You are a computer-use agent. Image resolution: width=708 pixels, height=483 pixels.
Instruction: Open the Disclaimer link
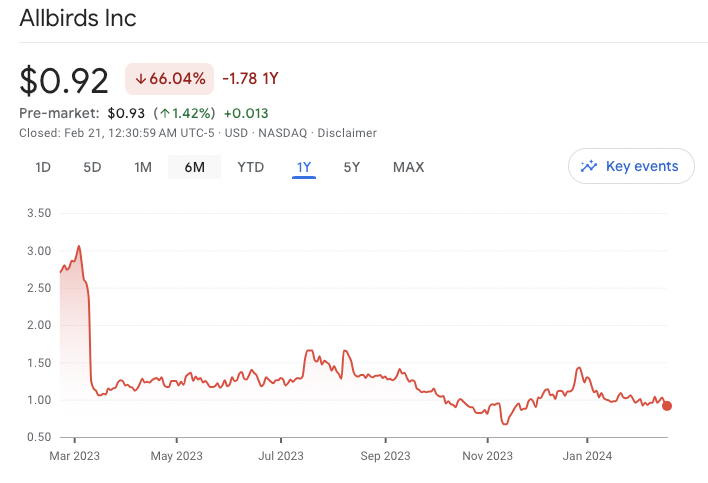point(347,133)
